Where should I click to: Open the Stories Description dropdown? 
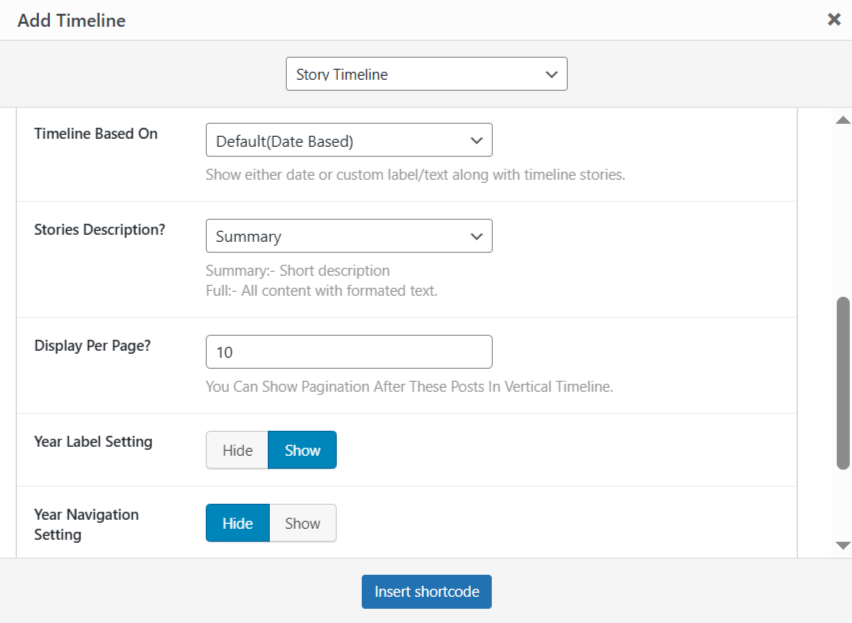click(348, 235)
